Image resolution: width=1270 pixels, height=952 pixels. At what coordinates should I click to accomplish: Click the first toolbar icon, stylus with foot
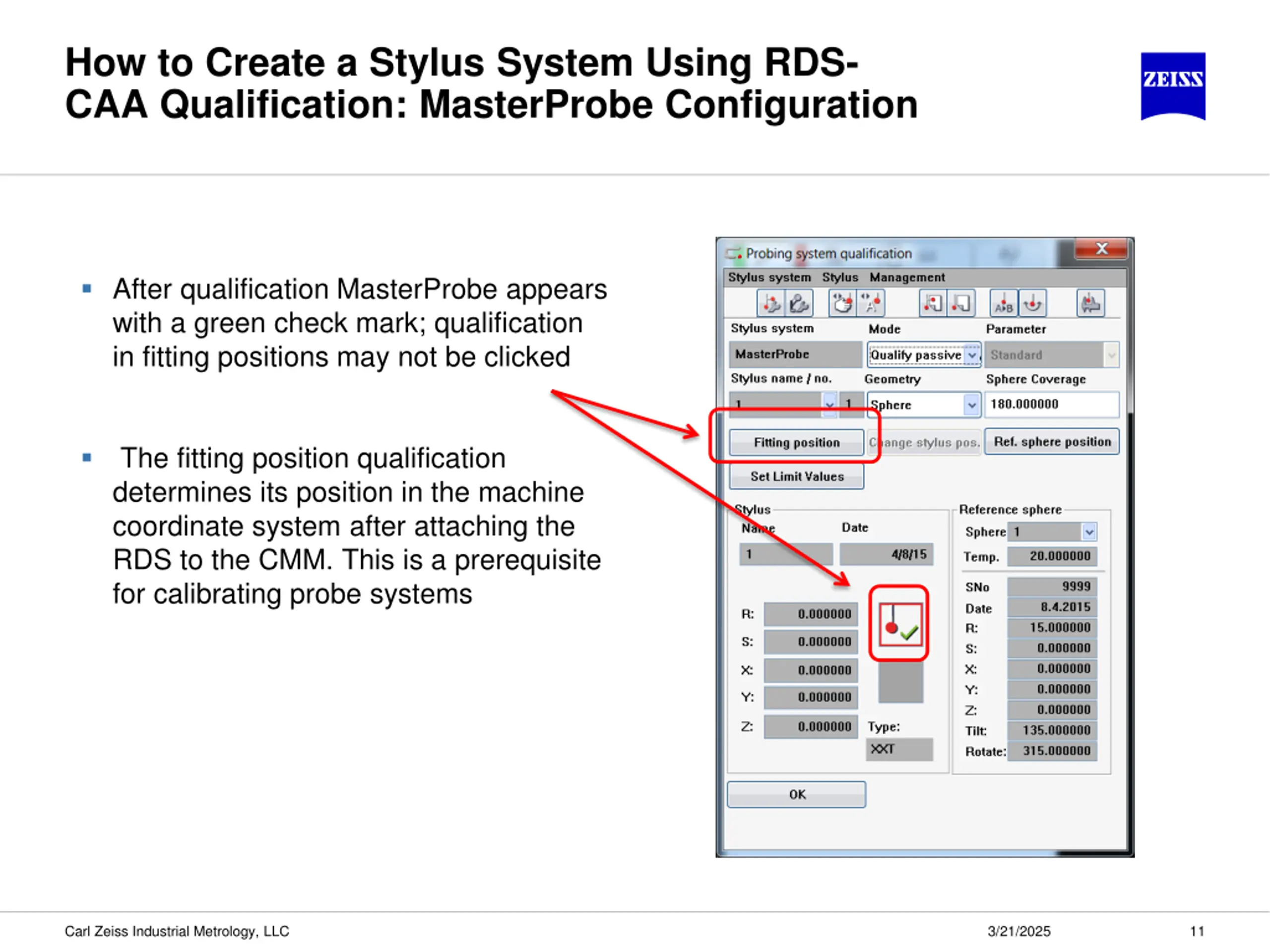[x=770, y=303]
